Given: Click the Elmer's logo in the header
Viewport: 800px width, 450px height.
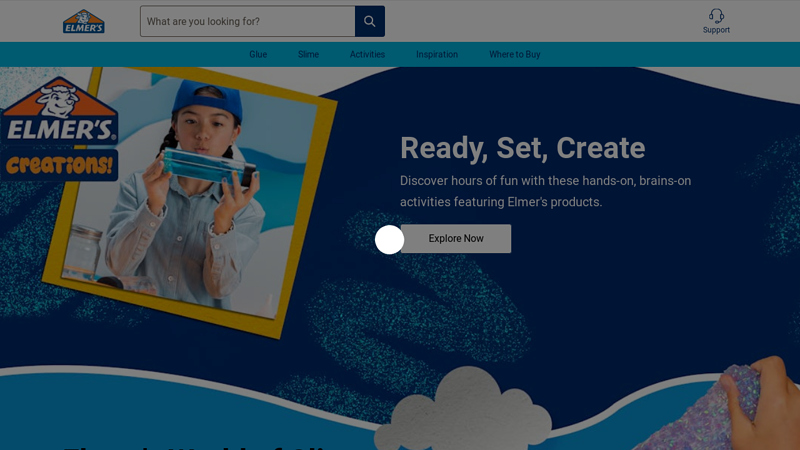Looking at the screenshot, I should coord(84,21).
